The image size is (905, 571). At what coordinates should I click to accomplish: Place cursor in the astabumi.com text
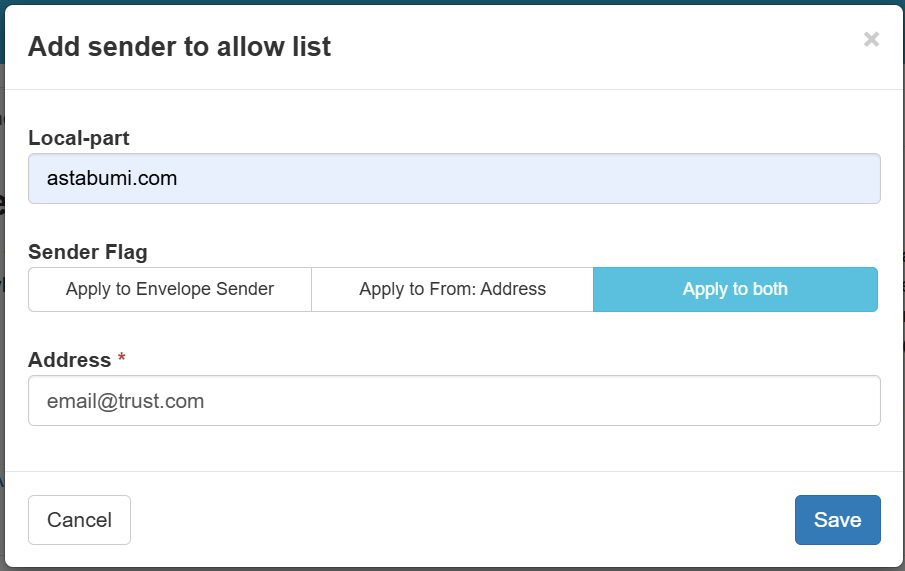point(112,179)
